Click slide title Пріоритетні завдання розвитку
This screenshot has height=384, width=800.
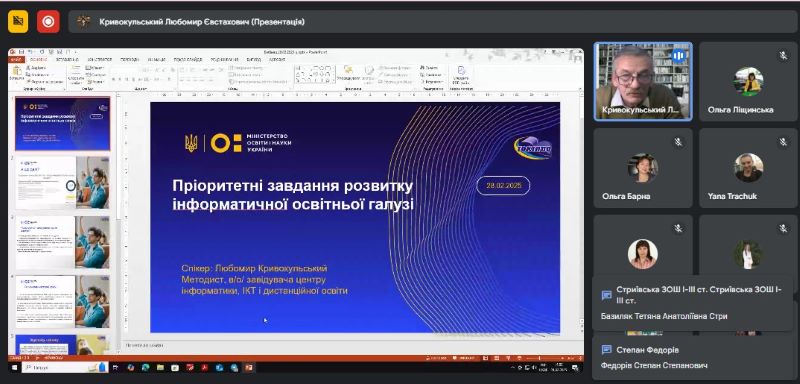[293, 195]
